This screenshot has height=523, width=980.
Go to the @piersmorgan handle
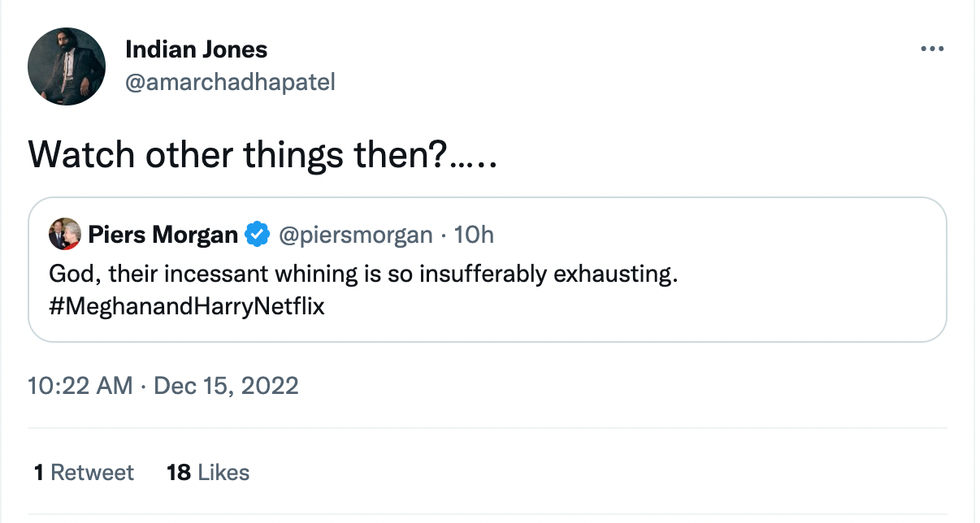pos(357,235)
